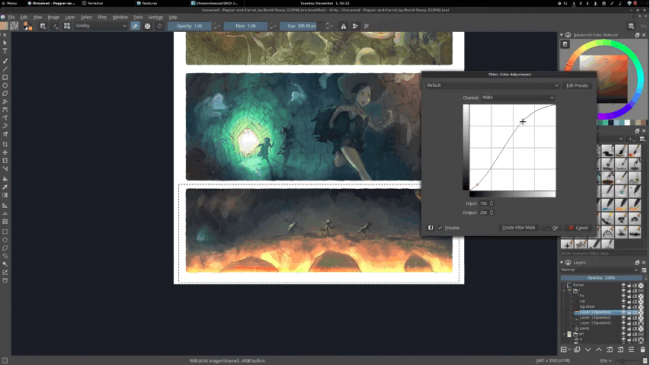Hide the frame layer via eye icon
The image size is (650, 365).
point(623,285)
